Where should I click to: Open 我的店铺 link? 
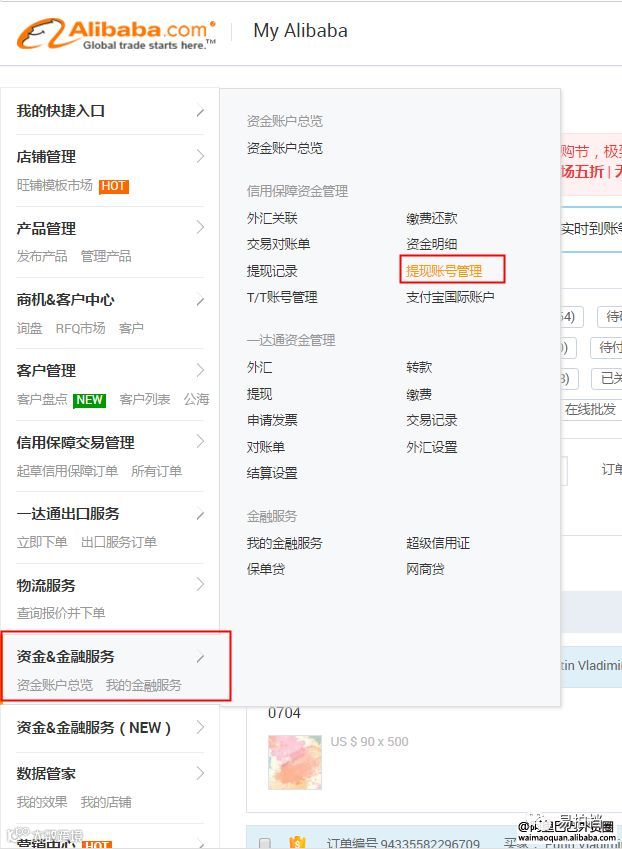(x=106, y=802)
